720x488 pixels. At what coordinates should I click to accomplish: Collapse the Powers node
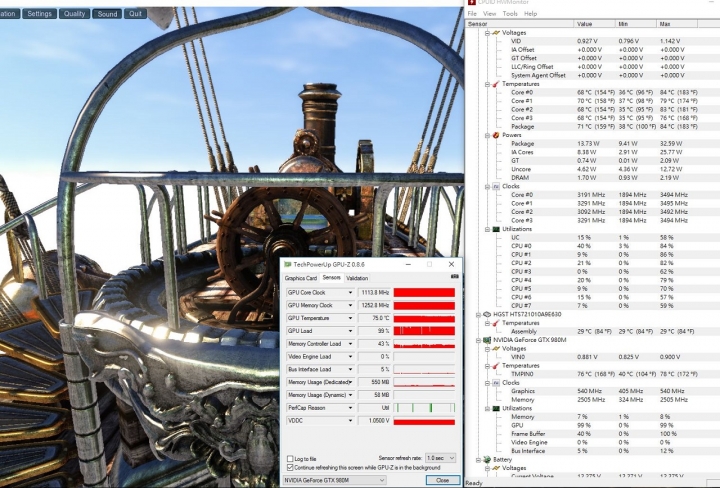[x=487, y=135]
